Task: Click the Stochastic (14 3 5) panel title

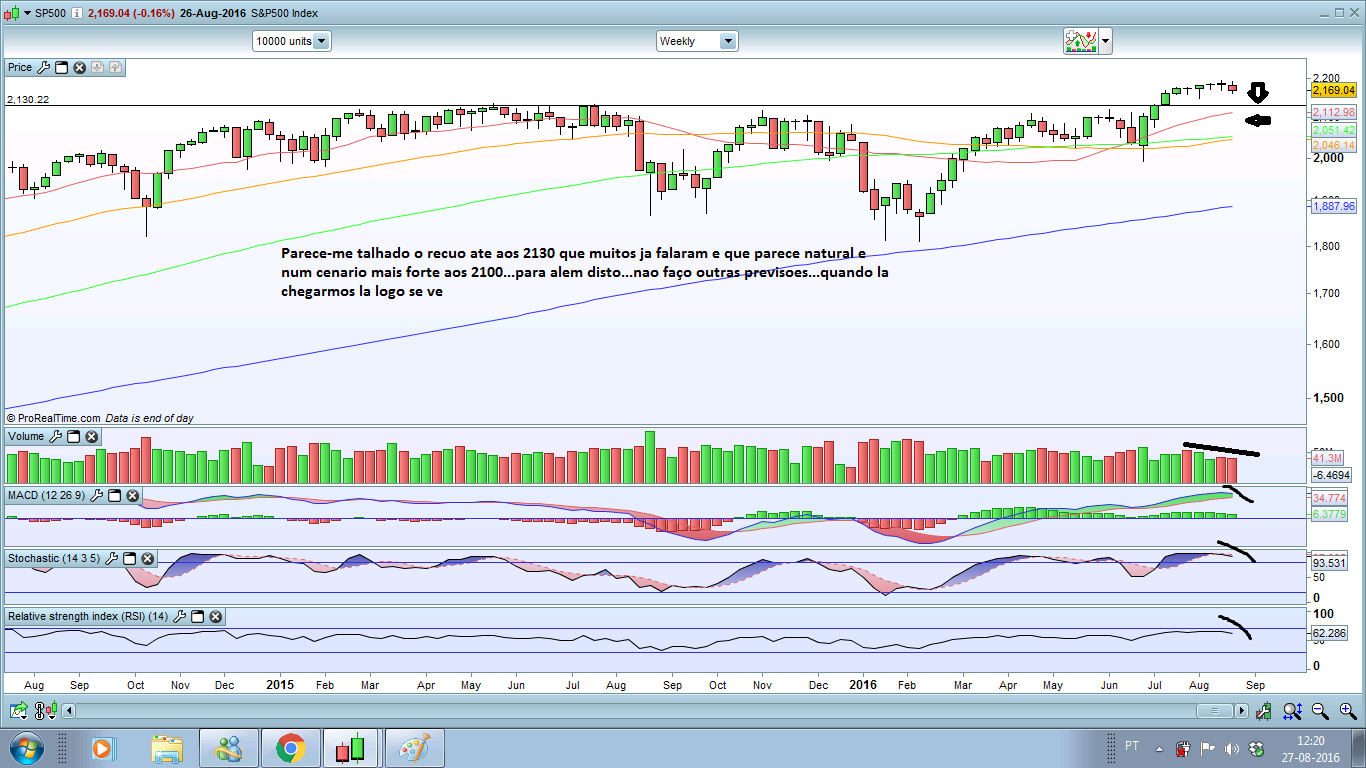Action: (54, 558)
